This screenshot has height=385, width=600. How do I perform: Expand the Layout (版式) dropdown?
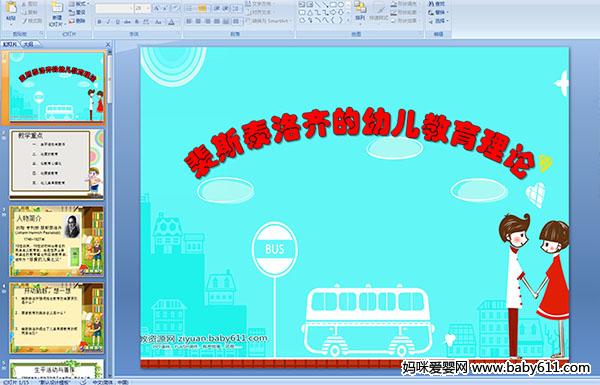pos(79,4)
